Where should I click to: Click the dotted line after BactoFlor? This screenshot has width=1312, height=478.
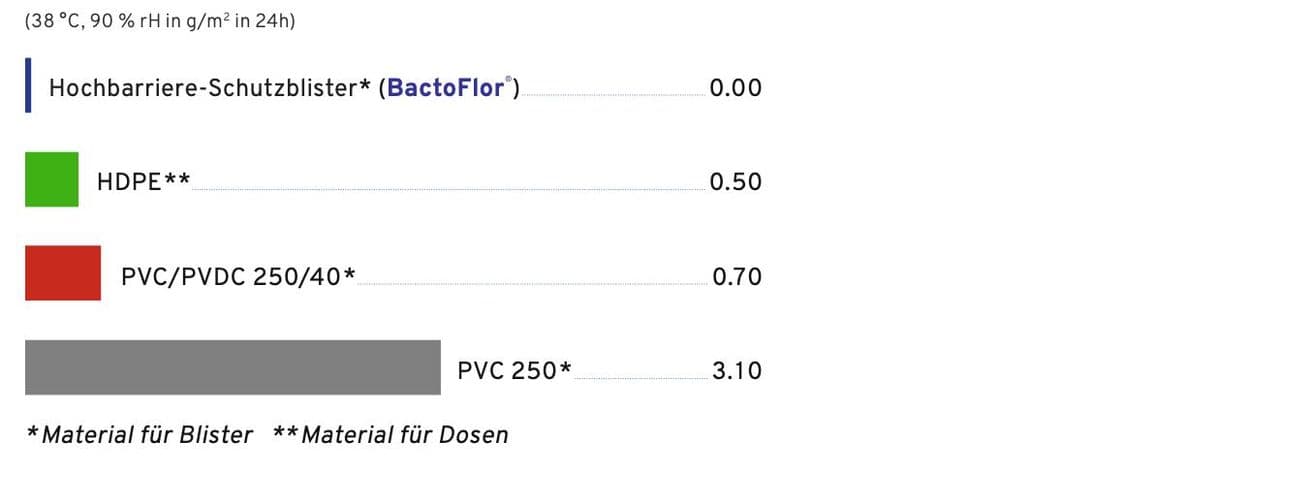[x=612, y=95]
